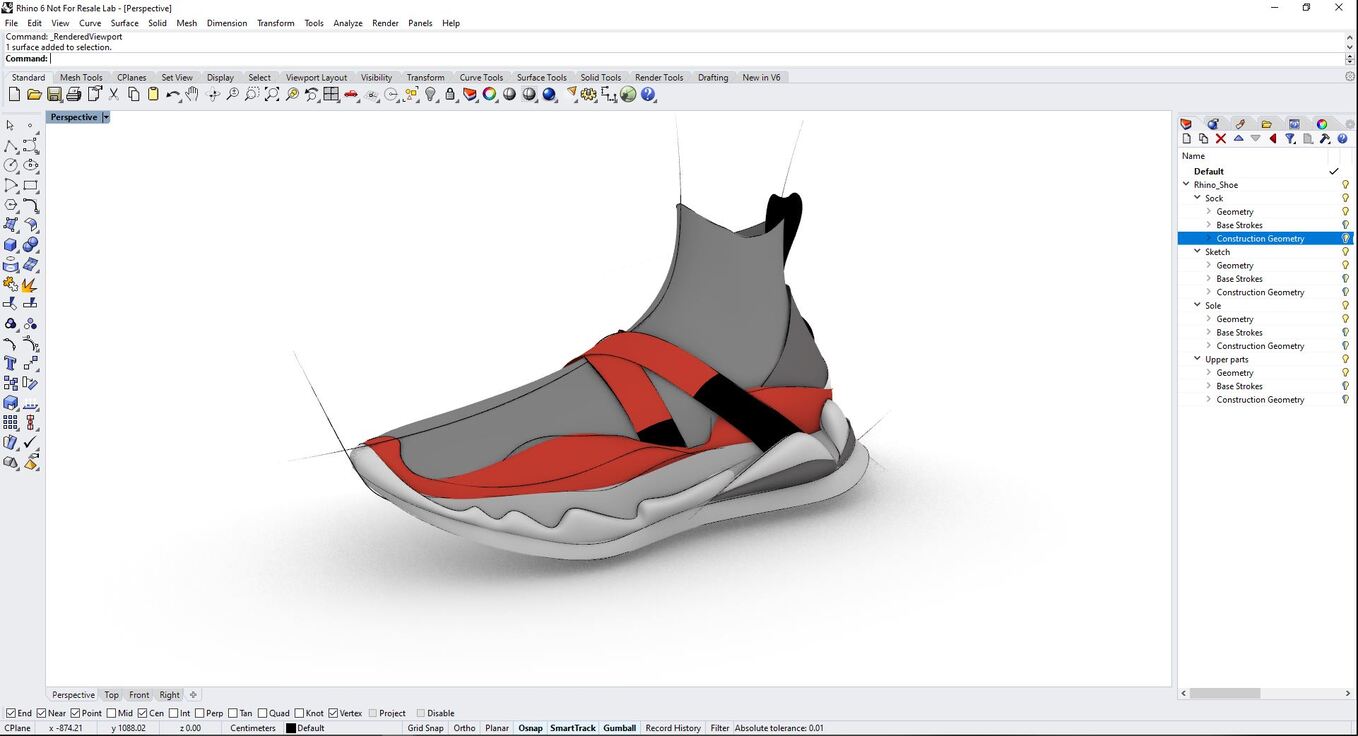1358x736 pixels.
Task: Open the Perspective viewport title dropdown arrow
Action: pyautogui.click(x=105, y=117)
